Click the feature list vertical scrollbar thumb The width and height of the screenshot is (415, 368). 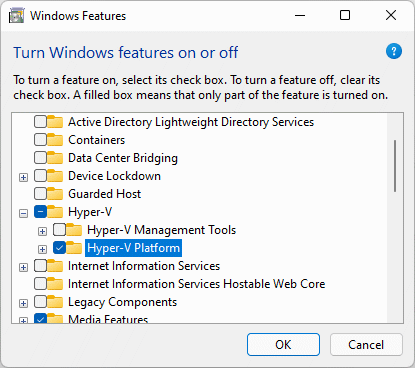click(395, 166)
